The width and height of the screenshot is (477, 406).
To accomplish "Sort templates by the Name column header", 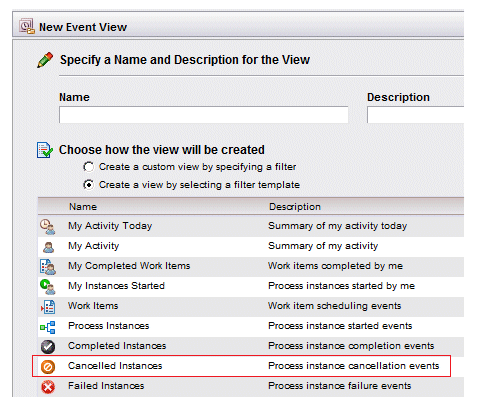I will click(x=83, y=207).
